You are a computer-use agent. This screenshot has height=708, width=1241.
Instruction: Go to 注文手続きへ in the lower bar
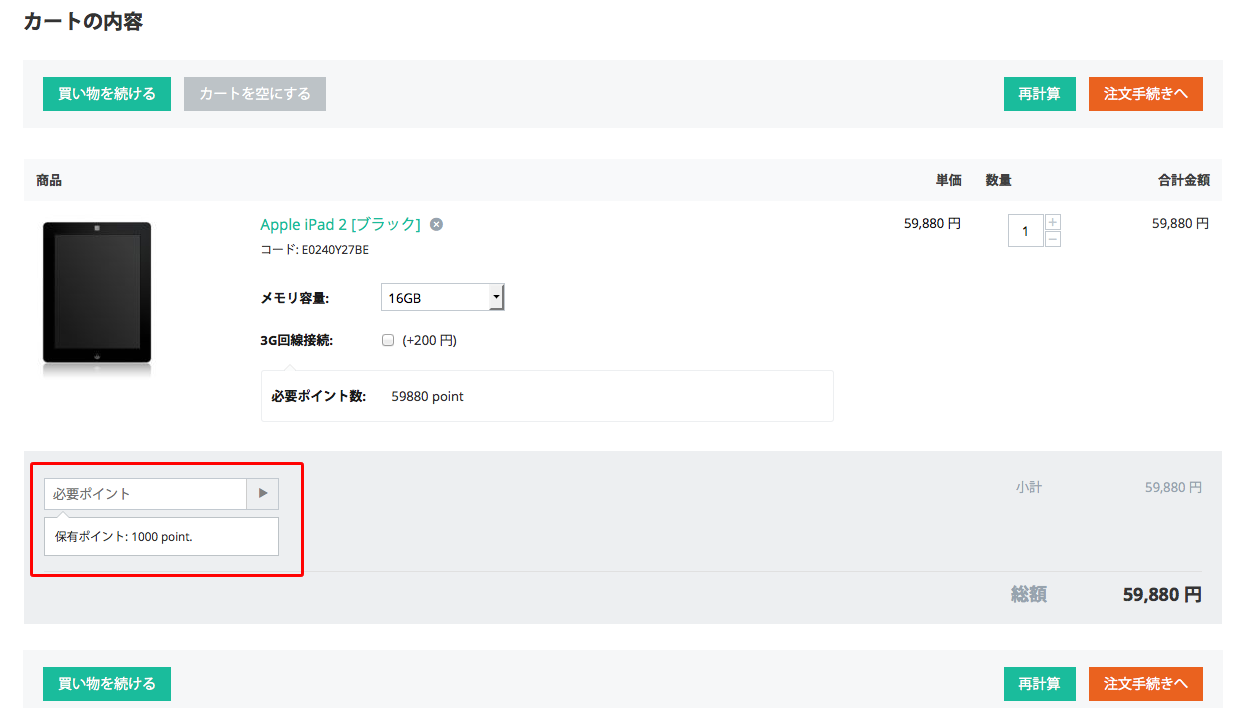coord(1146,684)
